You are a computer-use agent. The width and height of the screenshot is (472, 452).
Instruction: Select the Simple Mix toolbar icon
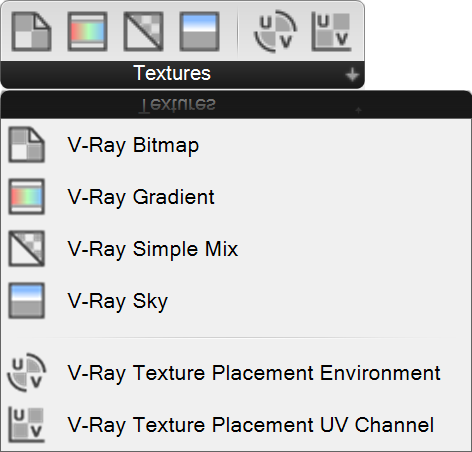(x=143, y=32)
